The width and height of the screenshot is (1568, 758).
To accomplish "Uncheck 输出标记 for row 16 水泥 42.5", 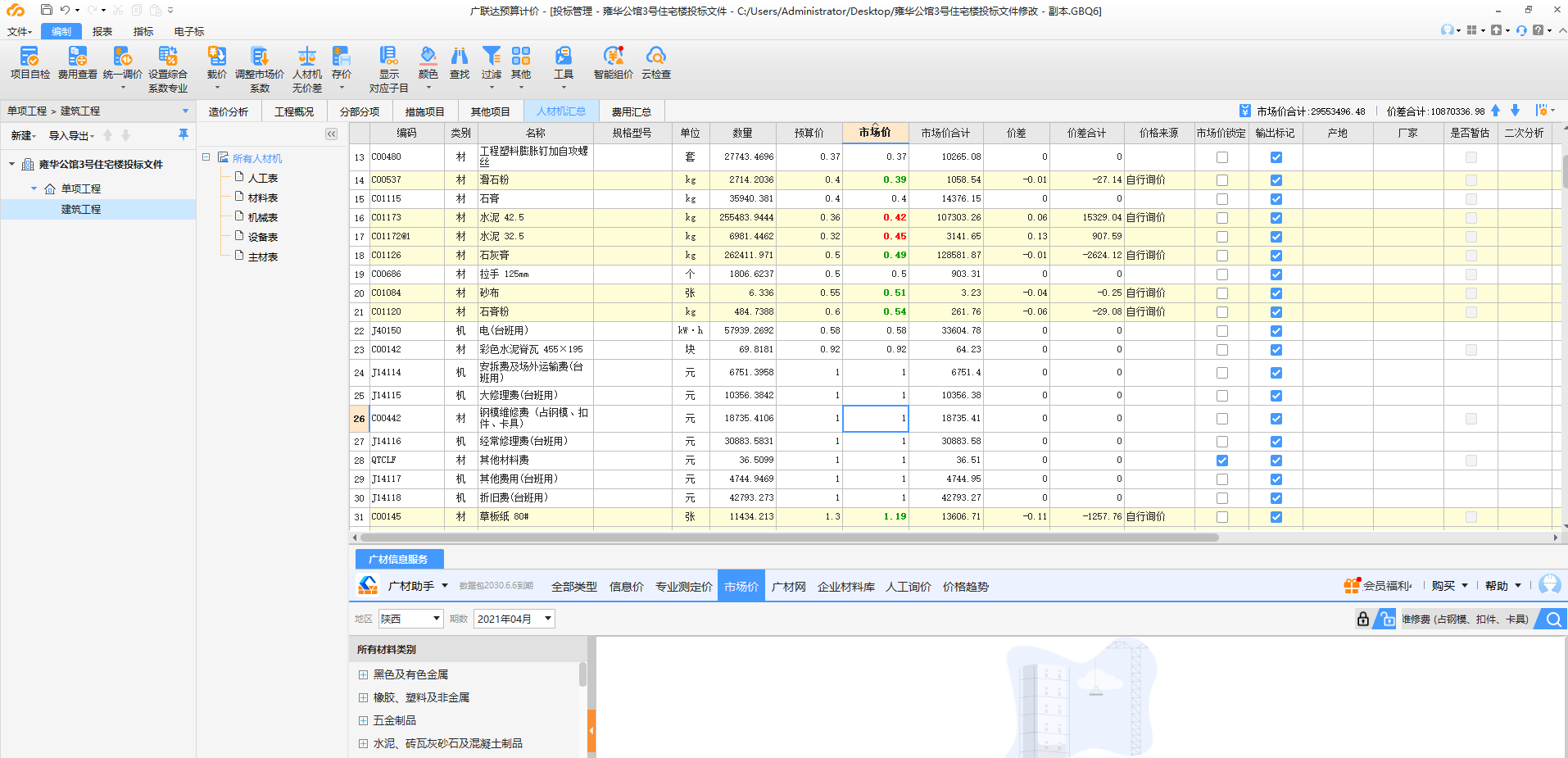I will tap(1276, 218).
